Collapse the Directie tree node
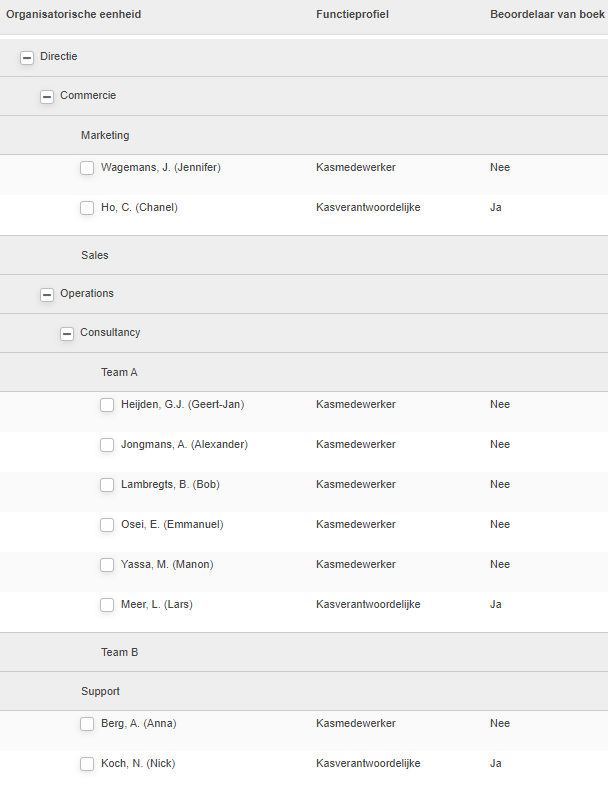Image resolution: width=608 pixels, height=785 pixels. 27,58
